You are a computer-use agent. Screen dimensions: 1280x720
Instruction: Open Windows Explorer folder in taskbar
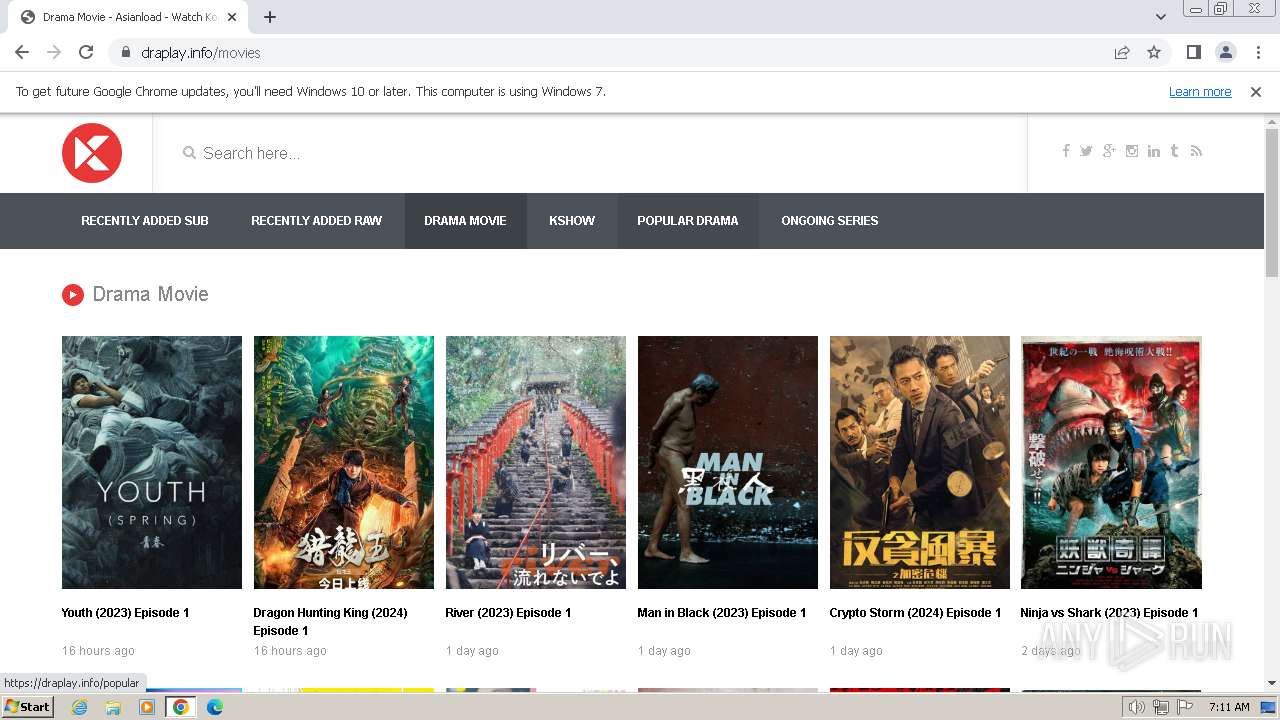point(113,707)
